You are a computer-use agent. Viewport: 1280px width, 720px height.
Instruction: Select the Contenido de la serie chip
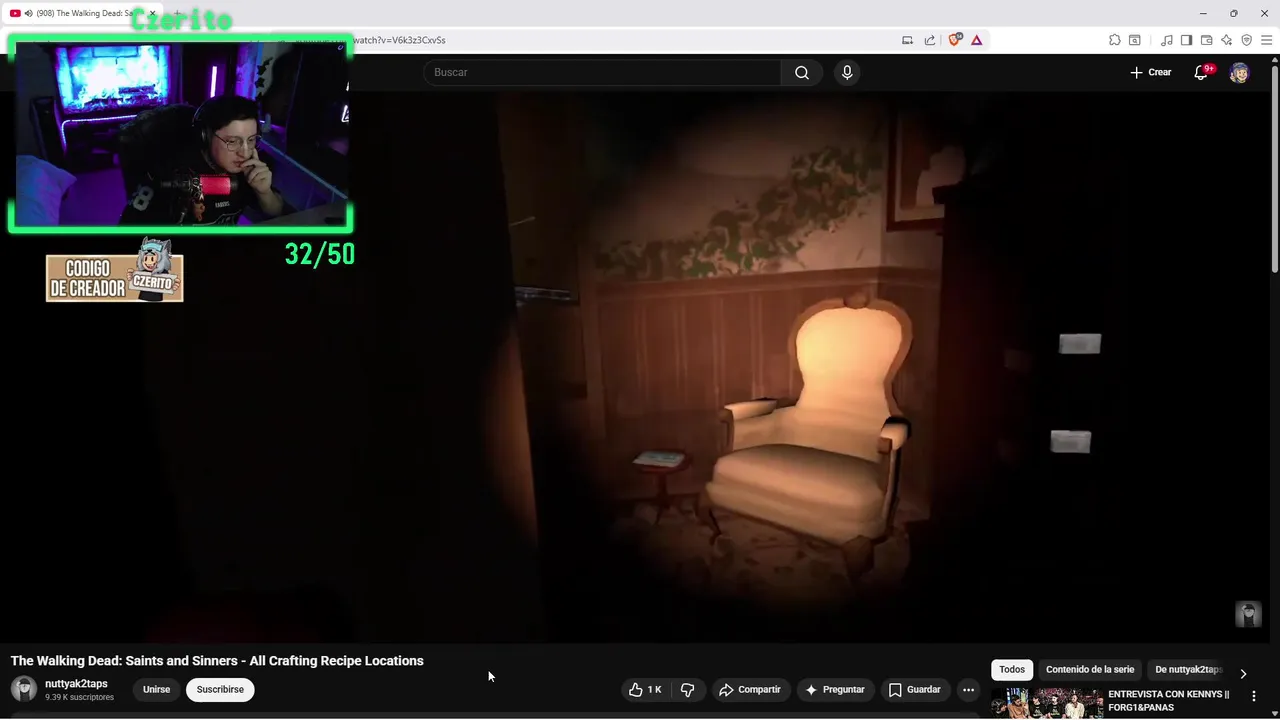[x=1090, y=669]
